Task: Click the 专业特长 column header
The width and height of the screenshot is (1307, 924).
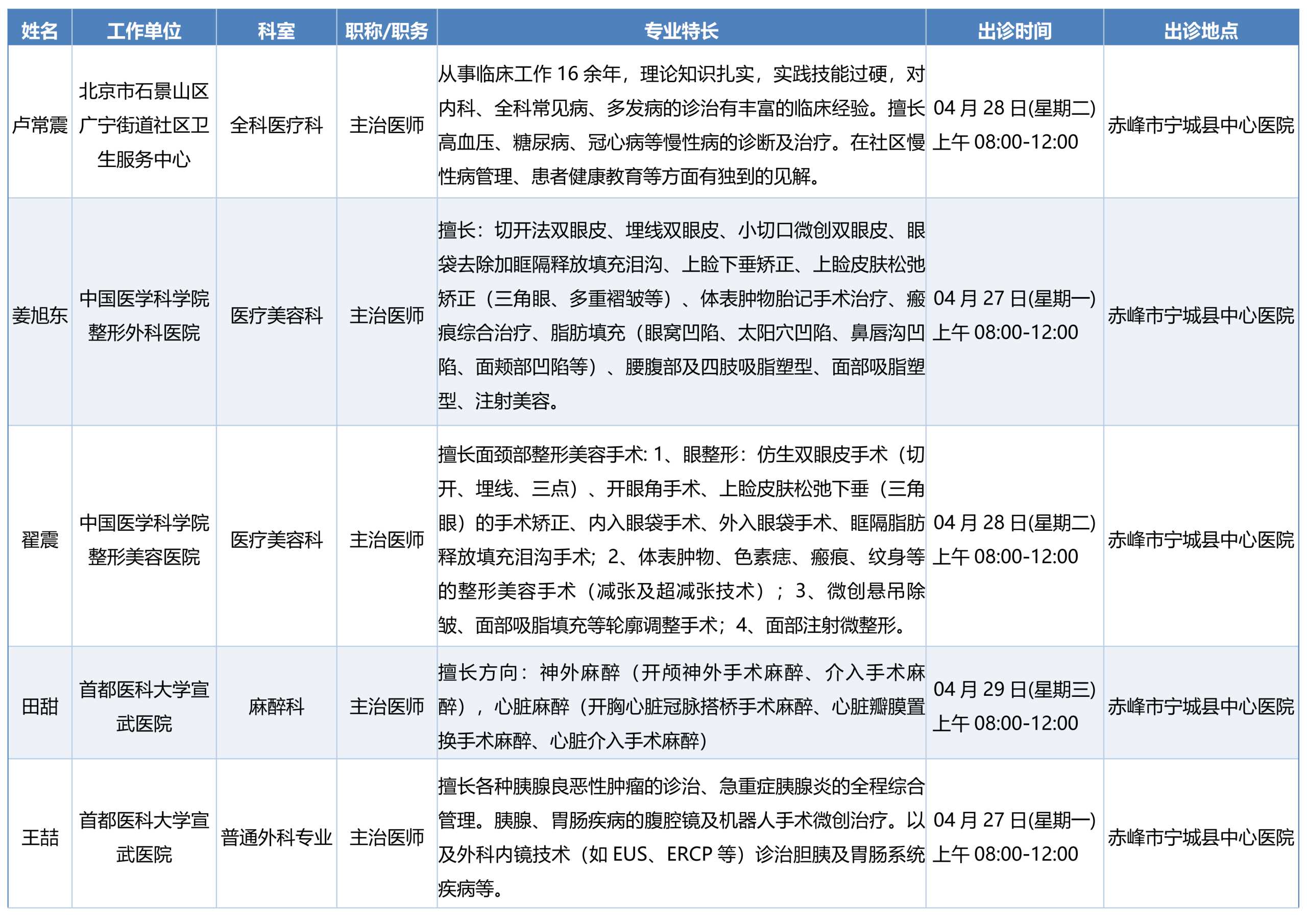Action: [x=681, y=30]
